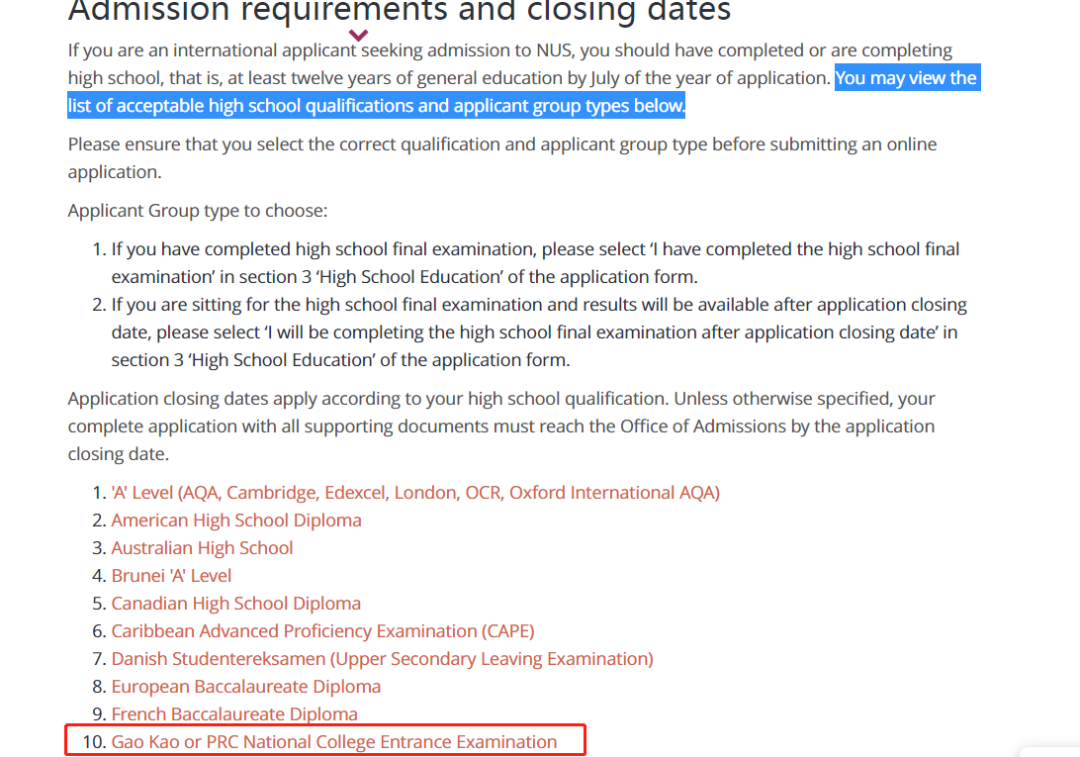Click the Admission requirements and closing dates heading
This screenshot has height=757, width=1080.
coord(399,11)
